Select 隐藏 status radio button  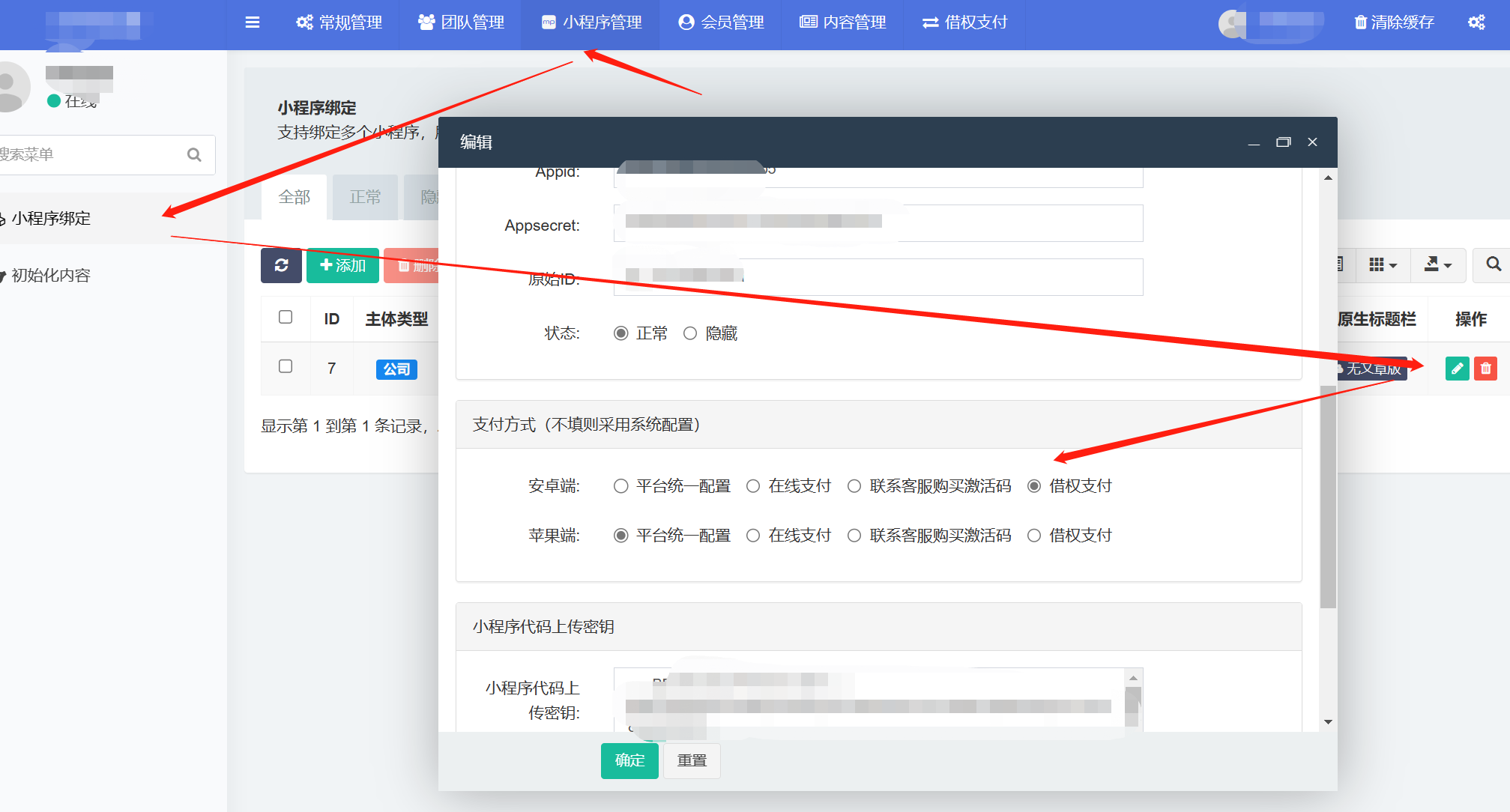[x=690, y=333]
